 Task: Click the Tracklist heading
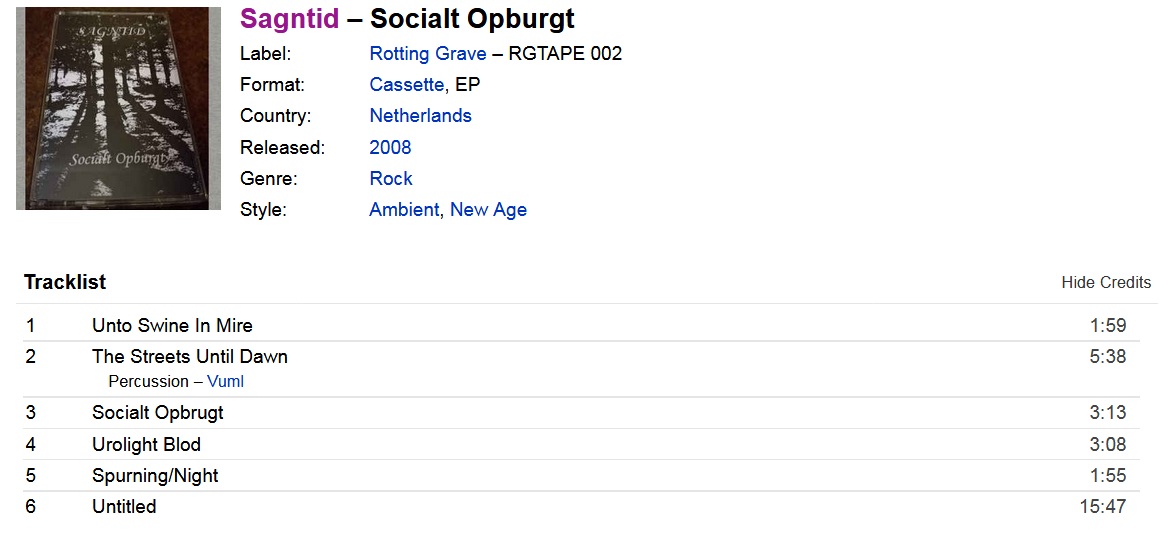pos(65,282)
